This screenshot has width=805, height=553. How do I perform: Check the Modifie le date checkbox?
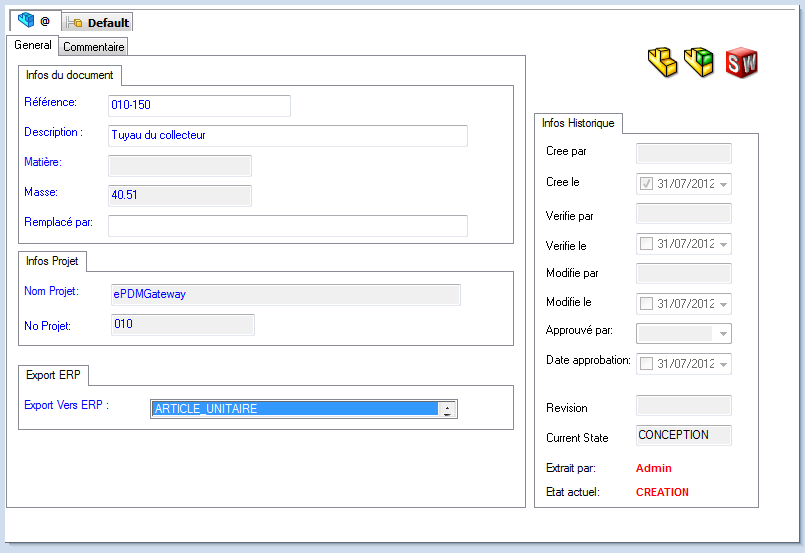click(x=646, y=304)
